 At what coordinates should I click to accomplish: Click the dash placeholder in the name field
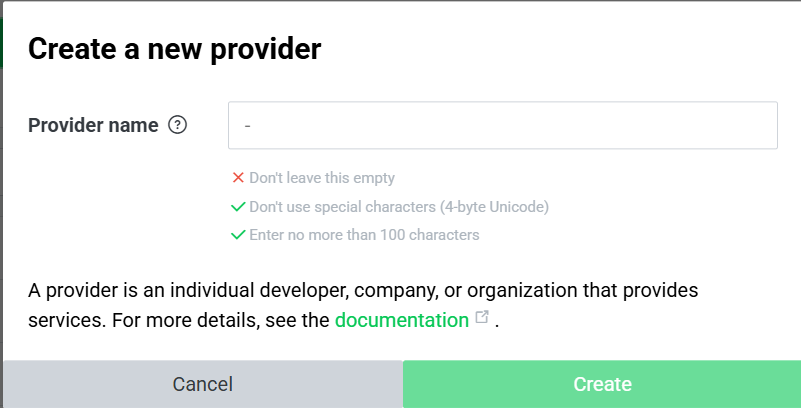(x=247, y=126)
